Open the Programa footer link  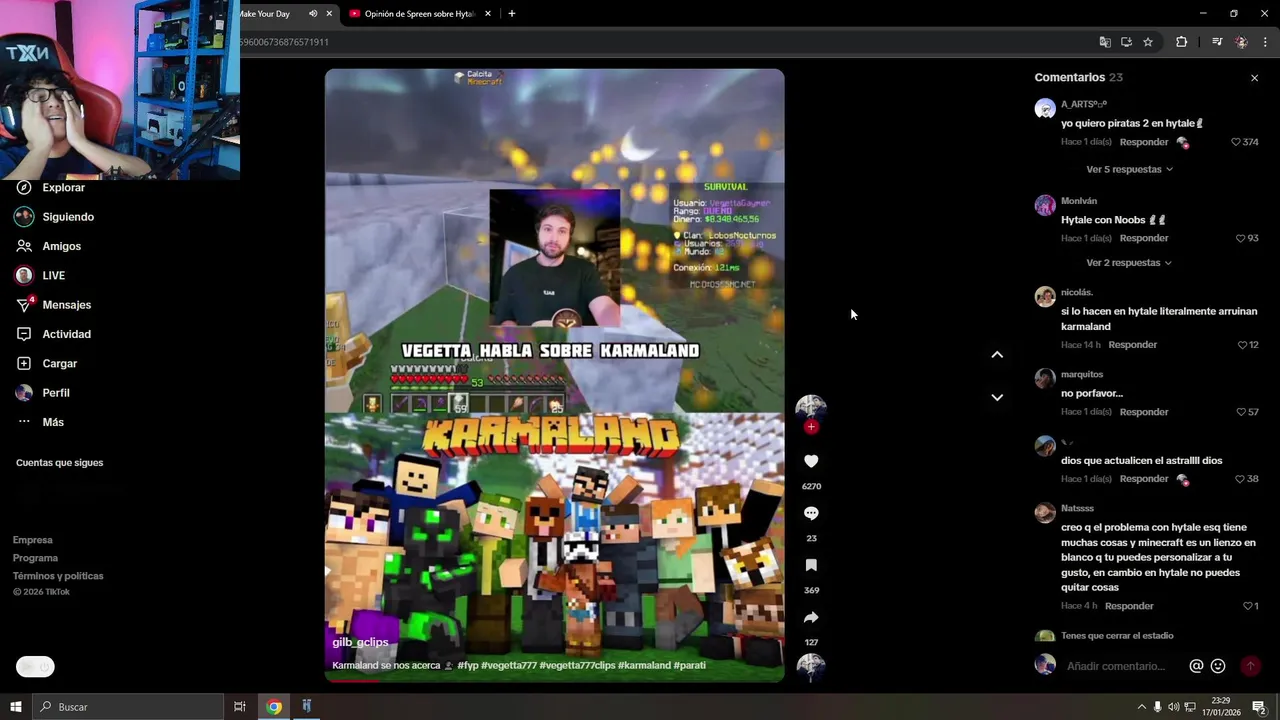pos(36,558)
